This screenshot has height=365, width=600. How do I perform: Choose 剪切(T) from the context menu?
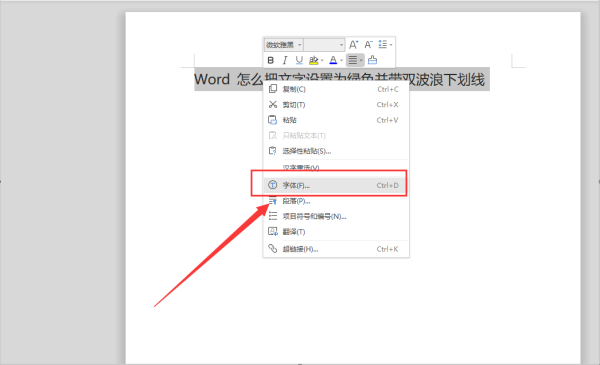pos(336,104)
